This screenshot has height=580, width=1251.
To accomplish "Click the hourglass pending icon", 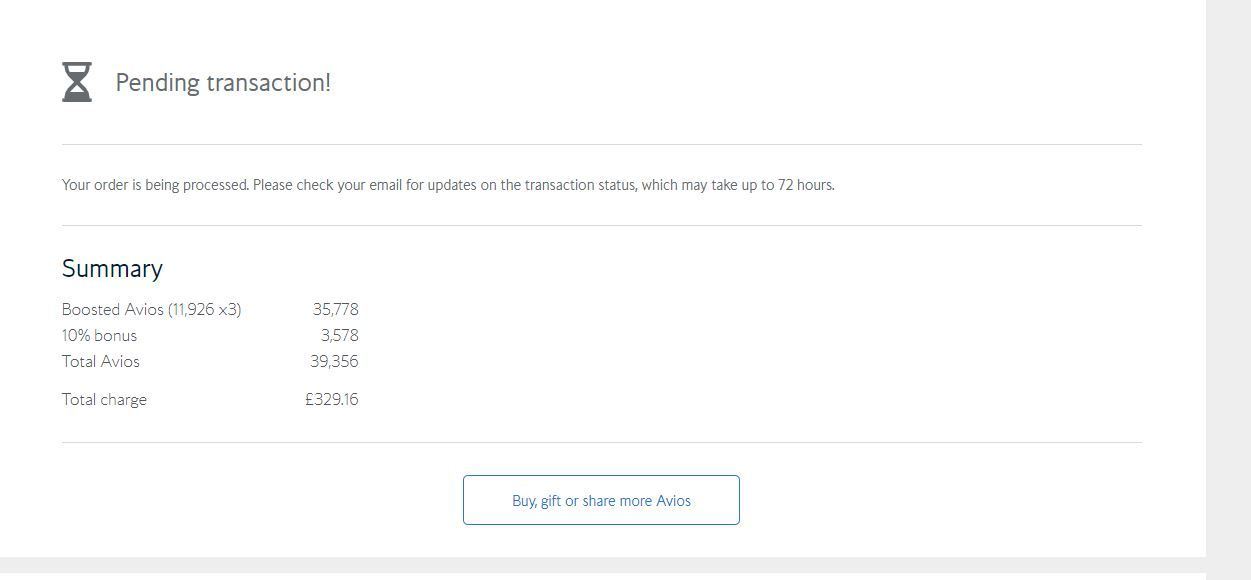I will point(77,82).
